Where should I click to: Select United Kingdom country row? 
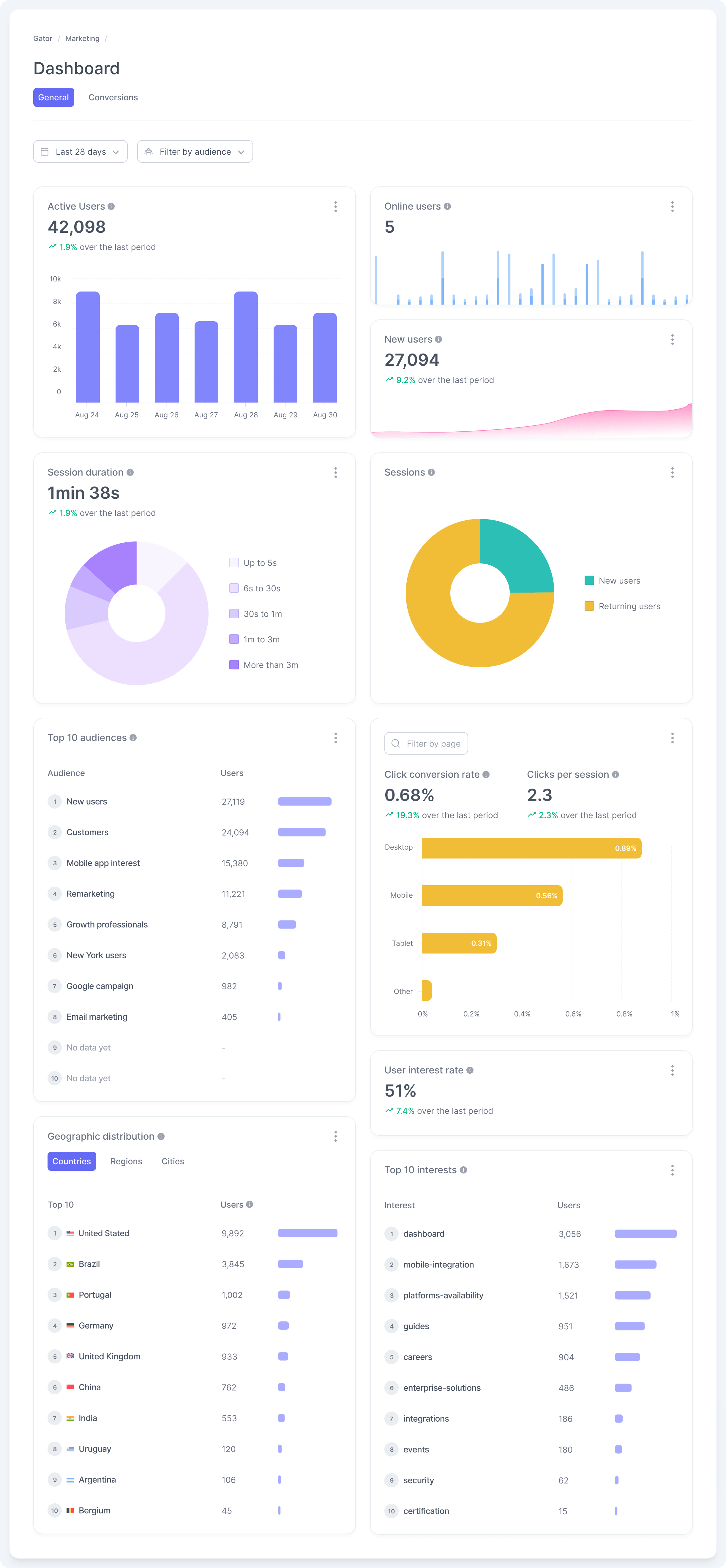point(194,1356)
